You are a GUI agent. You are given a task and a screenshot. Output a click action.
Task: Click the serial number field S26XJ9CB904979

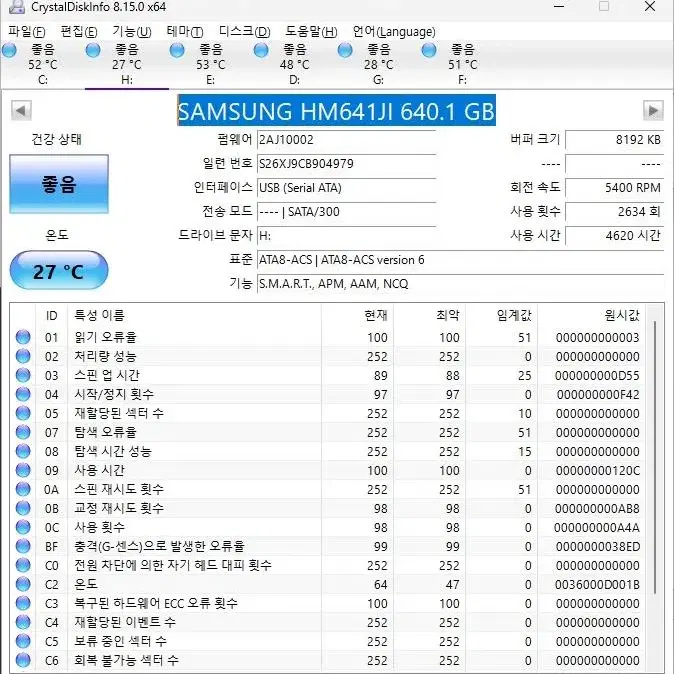[x=346, y=164]
